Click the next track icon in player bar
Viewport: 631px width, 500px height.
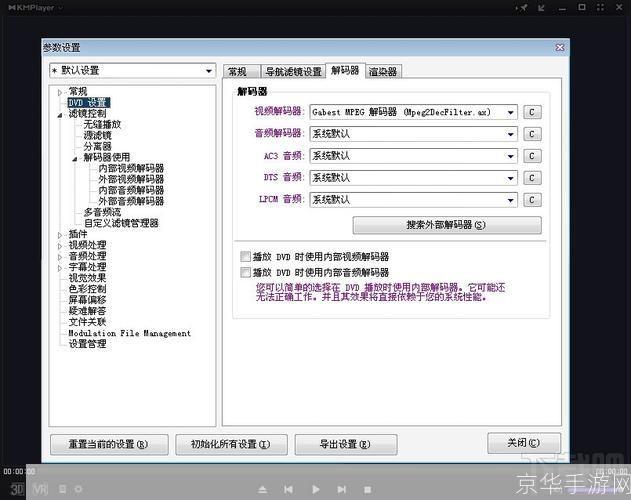pos(342,490)
